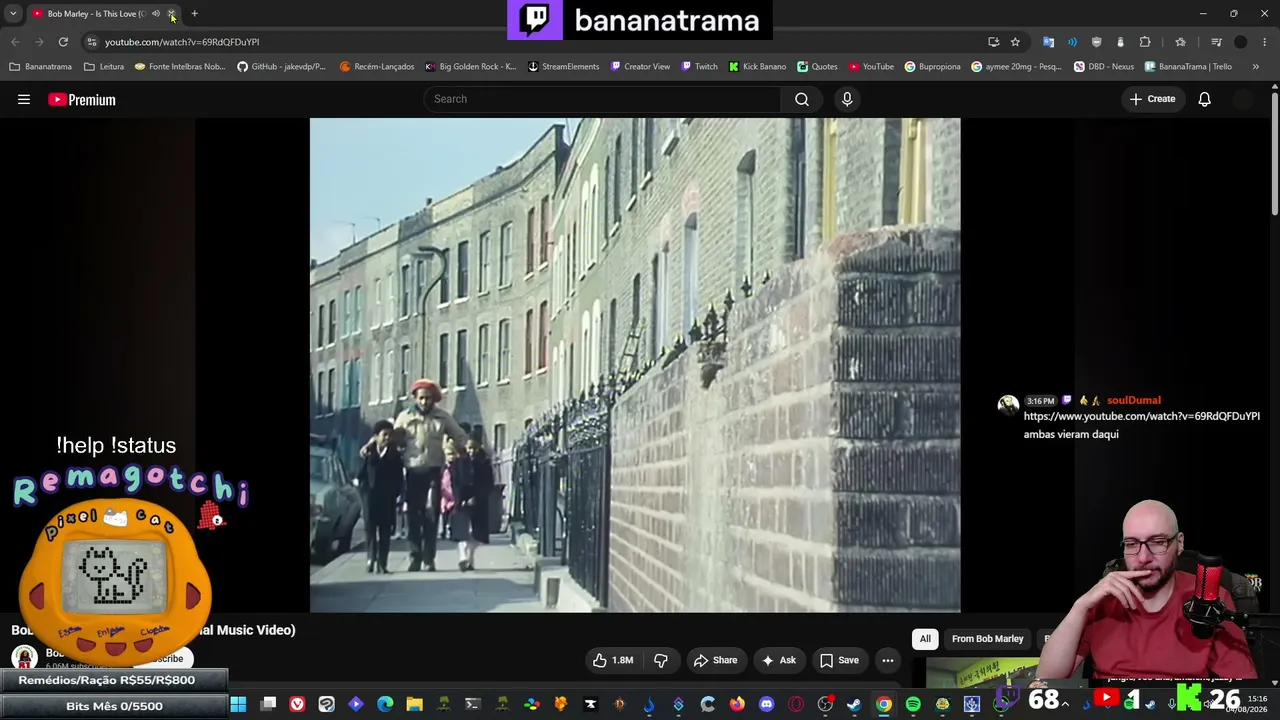Open more actions three-dot menu under video
The width and height of the screenshot is (1280, 720).
[x=888, y=660]
